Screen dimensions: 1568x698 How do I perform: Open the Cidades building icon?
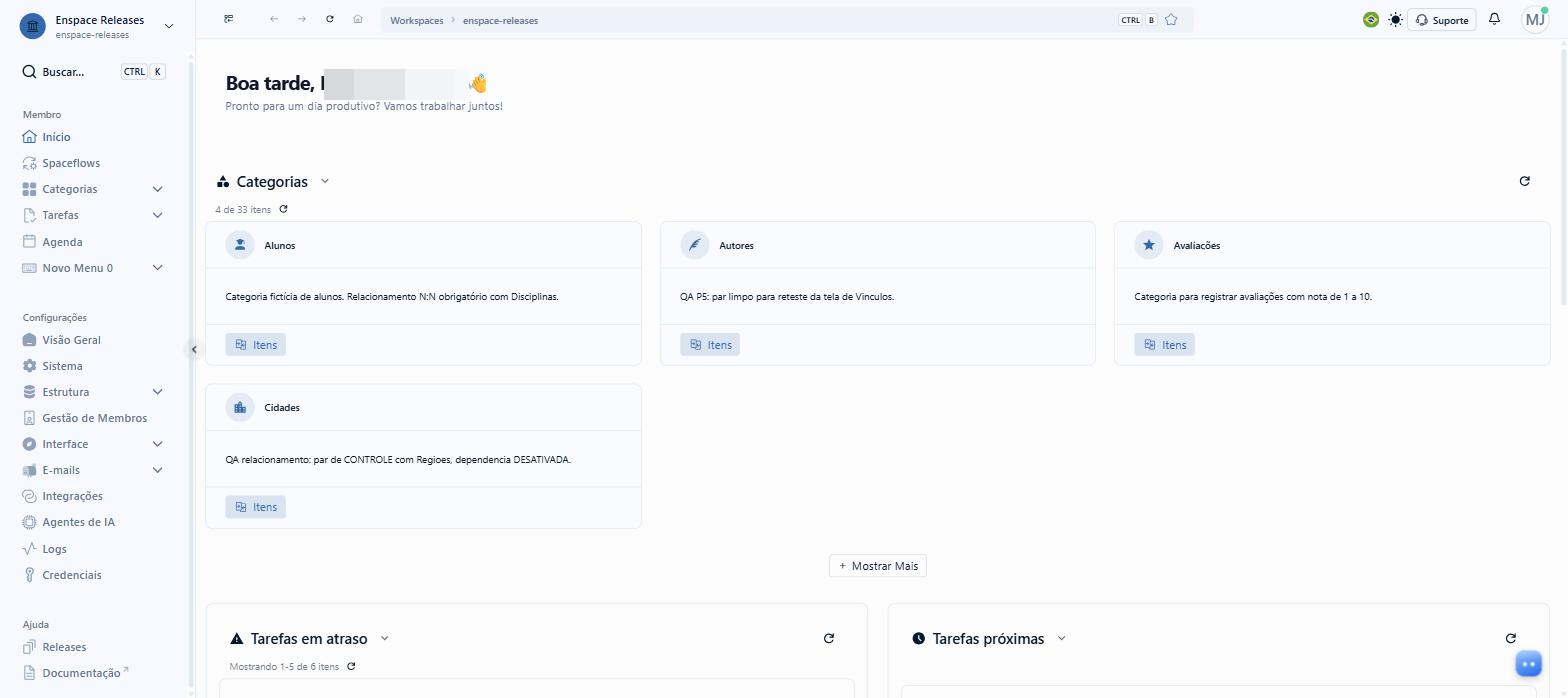point(240,407)
